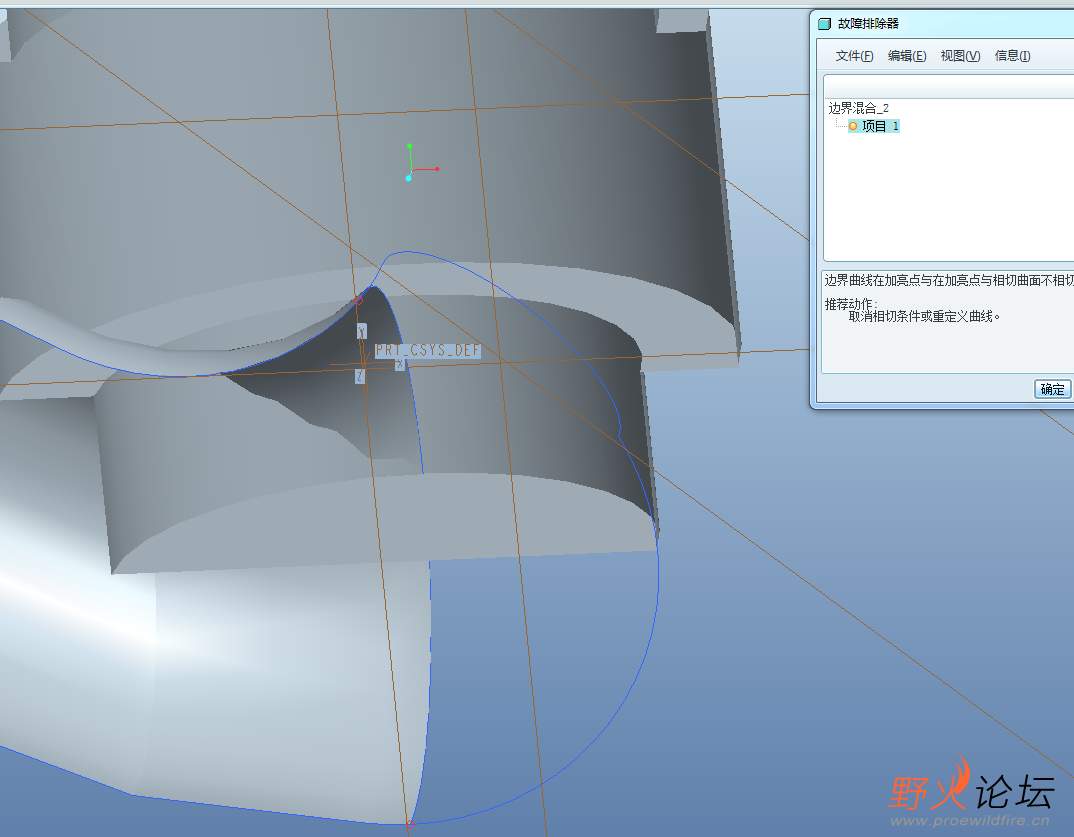
Task: Click the red tip of spin center triad
Action: (x=437, y=169)
